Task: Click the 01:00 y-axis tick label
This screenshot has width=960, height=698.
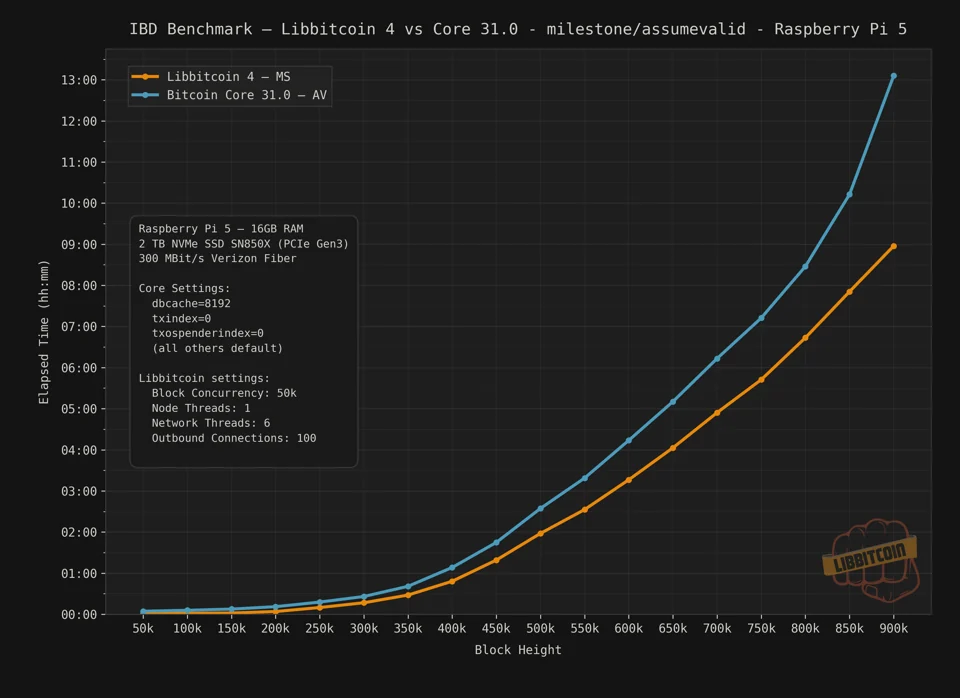Action: [x=79, y=574]
